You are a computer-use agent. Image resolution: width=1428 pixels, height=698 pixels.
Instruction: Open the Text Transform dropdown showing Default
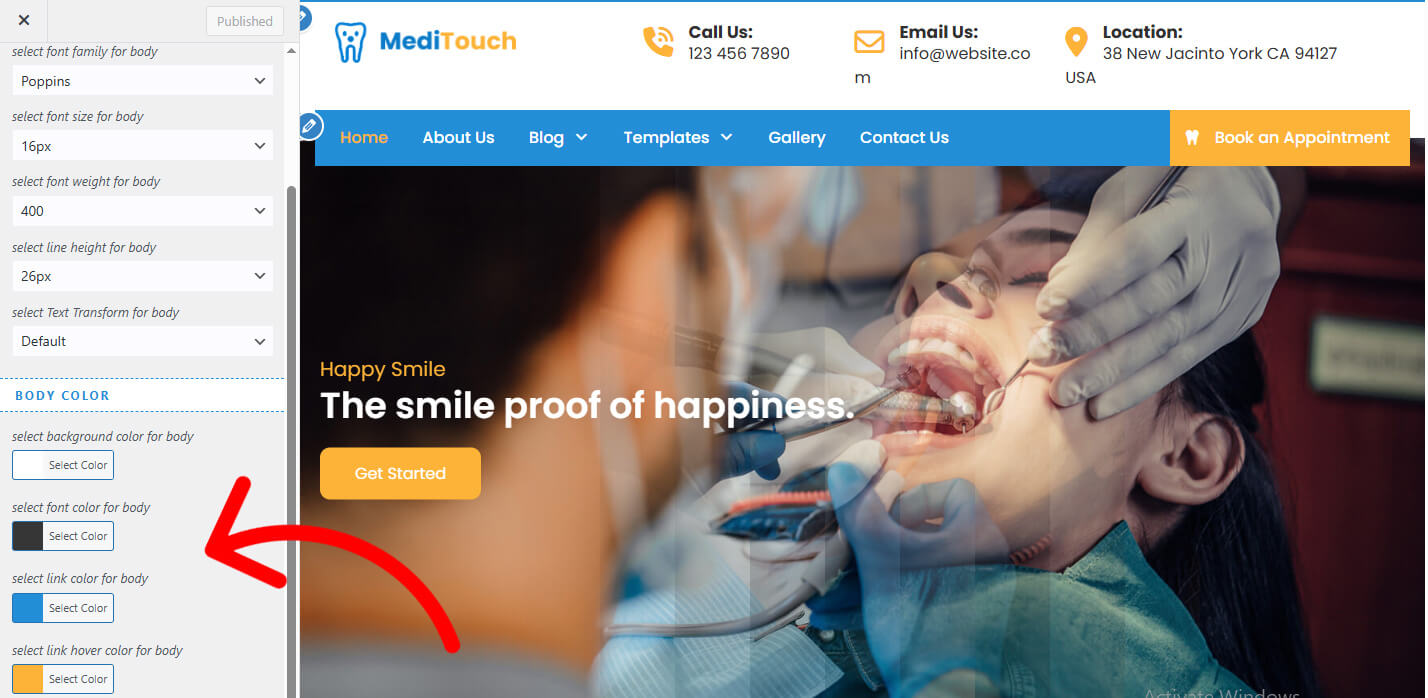[143, 341]
